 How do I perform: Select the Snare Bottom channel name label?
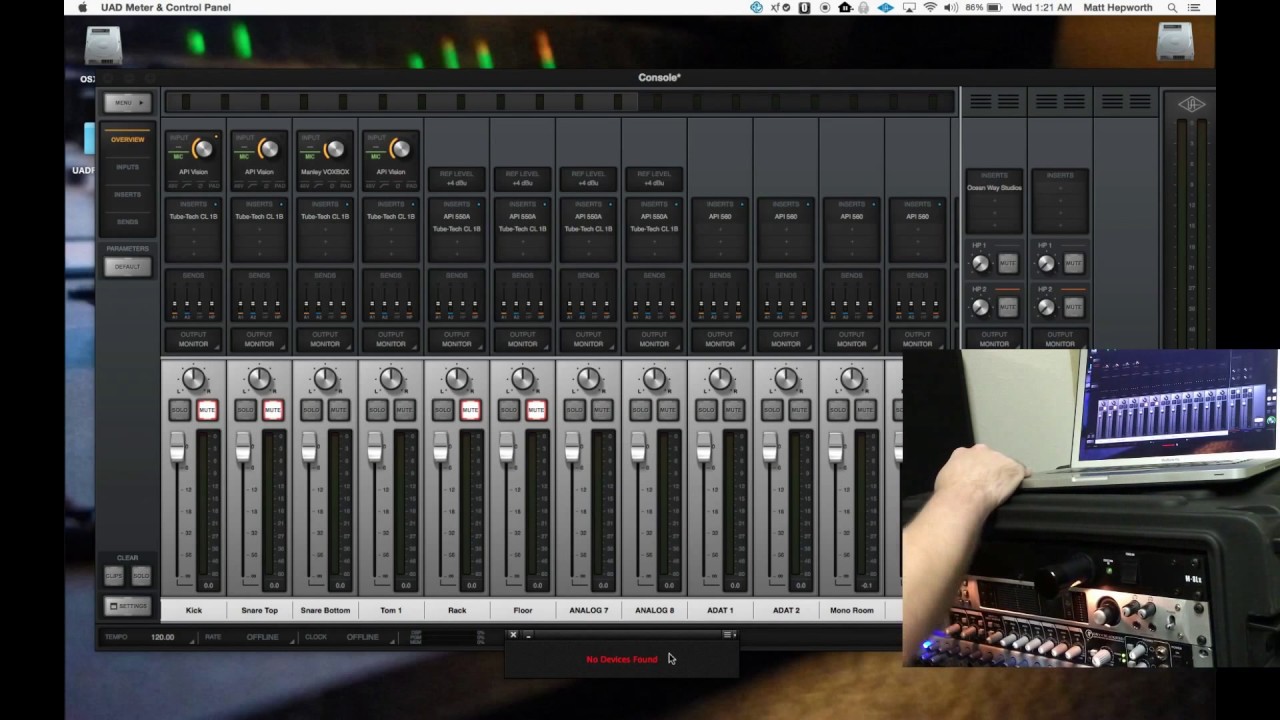[325, 610]
